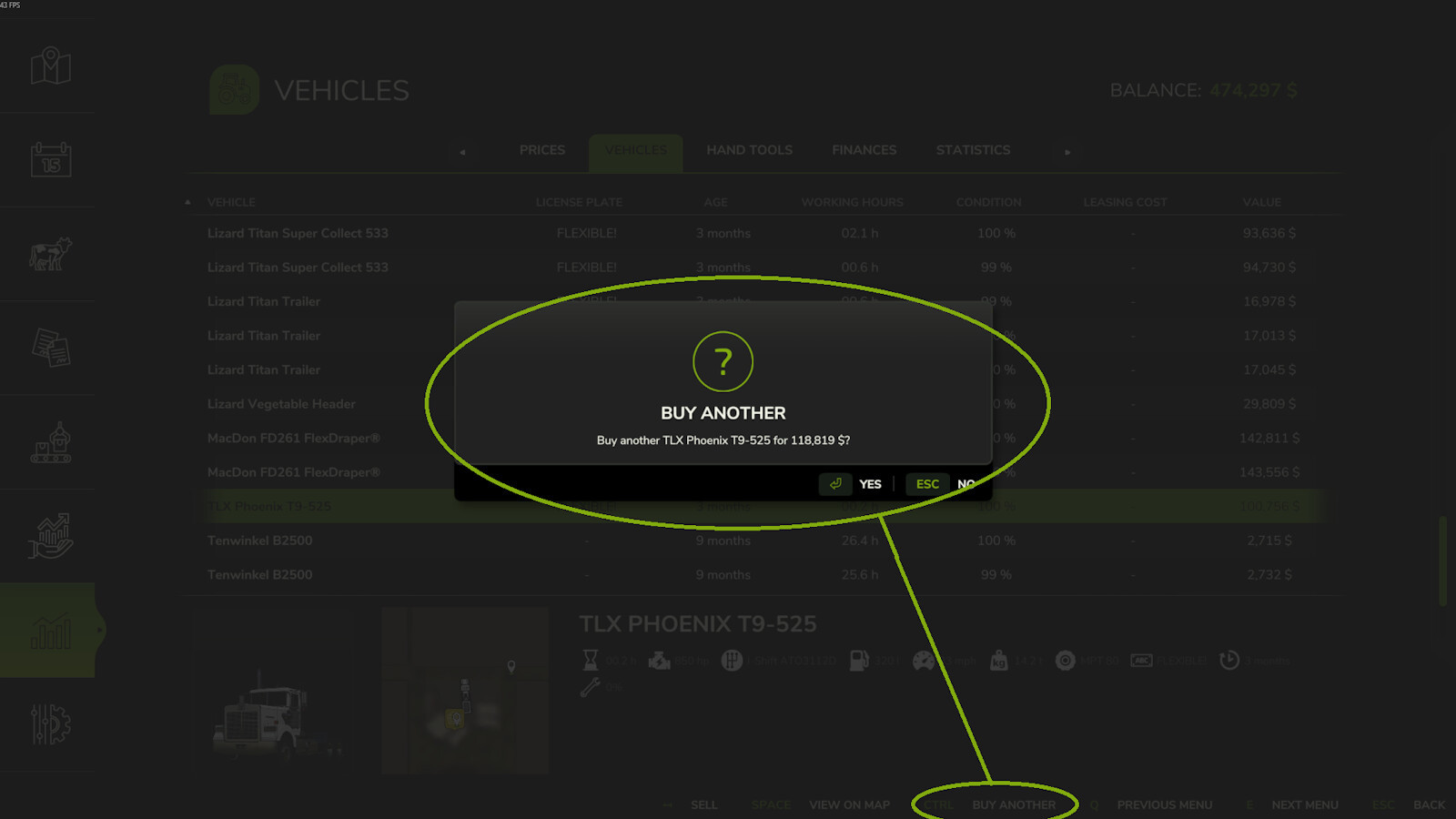Select the Tenwinkel B2500 9 months 26.4h row
Screen dimensions: 1456x819
tap(752, 541)
